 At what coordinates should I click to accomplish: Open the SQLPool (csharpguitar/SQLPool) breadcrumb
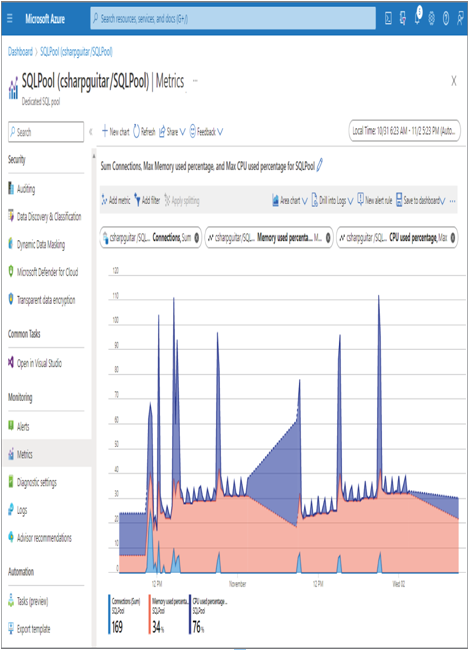[x=76, y=52]
